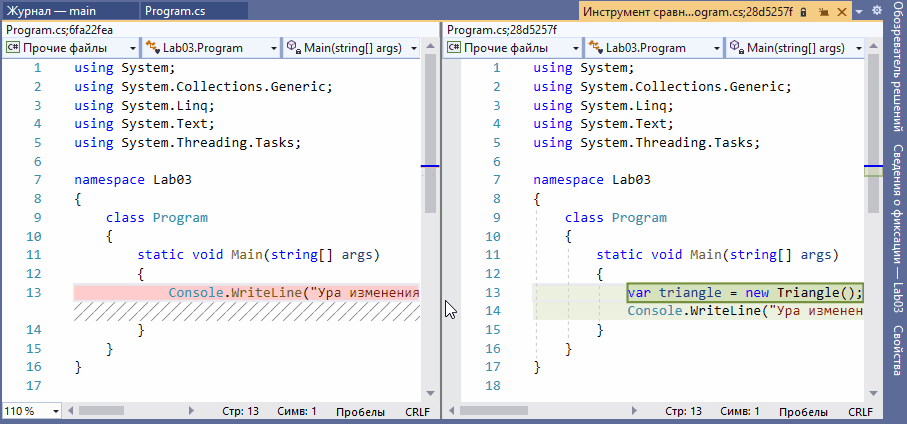This screenshot has width=907, height=424.
Task: Click right pane horizontal scroll left arrow
Action: [x=452, y=411]
